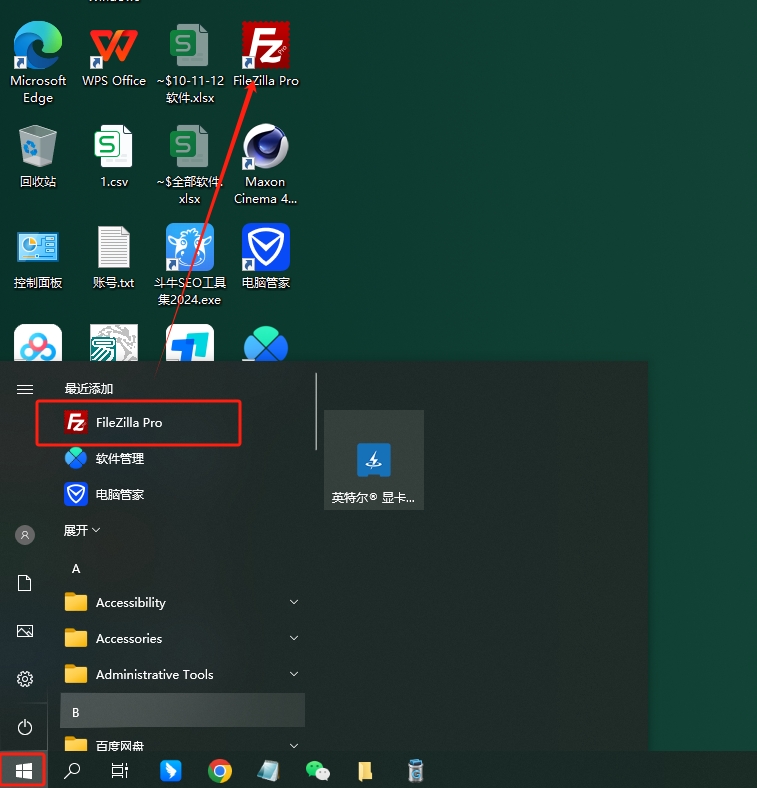757x788 pixels.
Task: Click the Power button in Start
Action: (x=25, y=727)
